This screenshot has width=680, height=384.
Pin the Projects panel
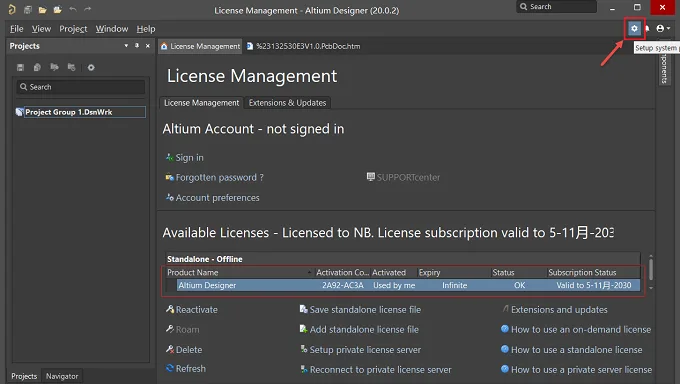pyautogui.click(x=137, y=46)
